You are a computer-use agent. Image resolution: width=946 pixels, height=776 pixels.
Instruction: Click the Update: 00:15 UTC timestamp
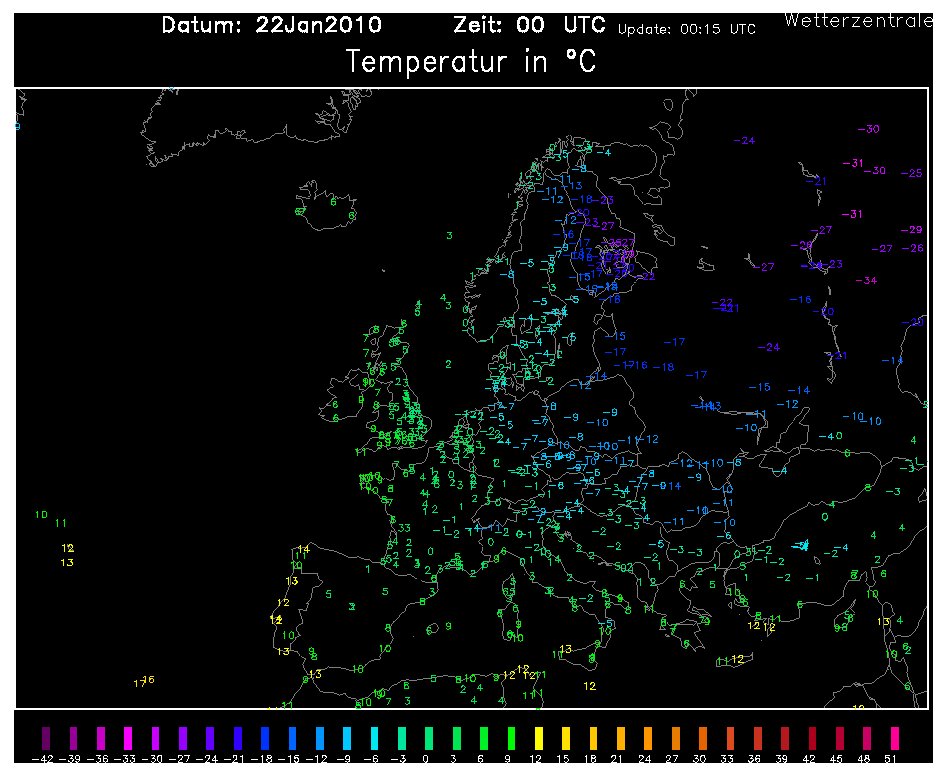pyautogui.click(x=687, y=29)
